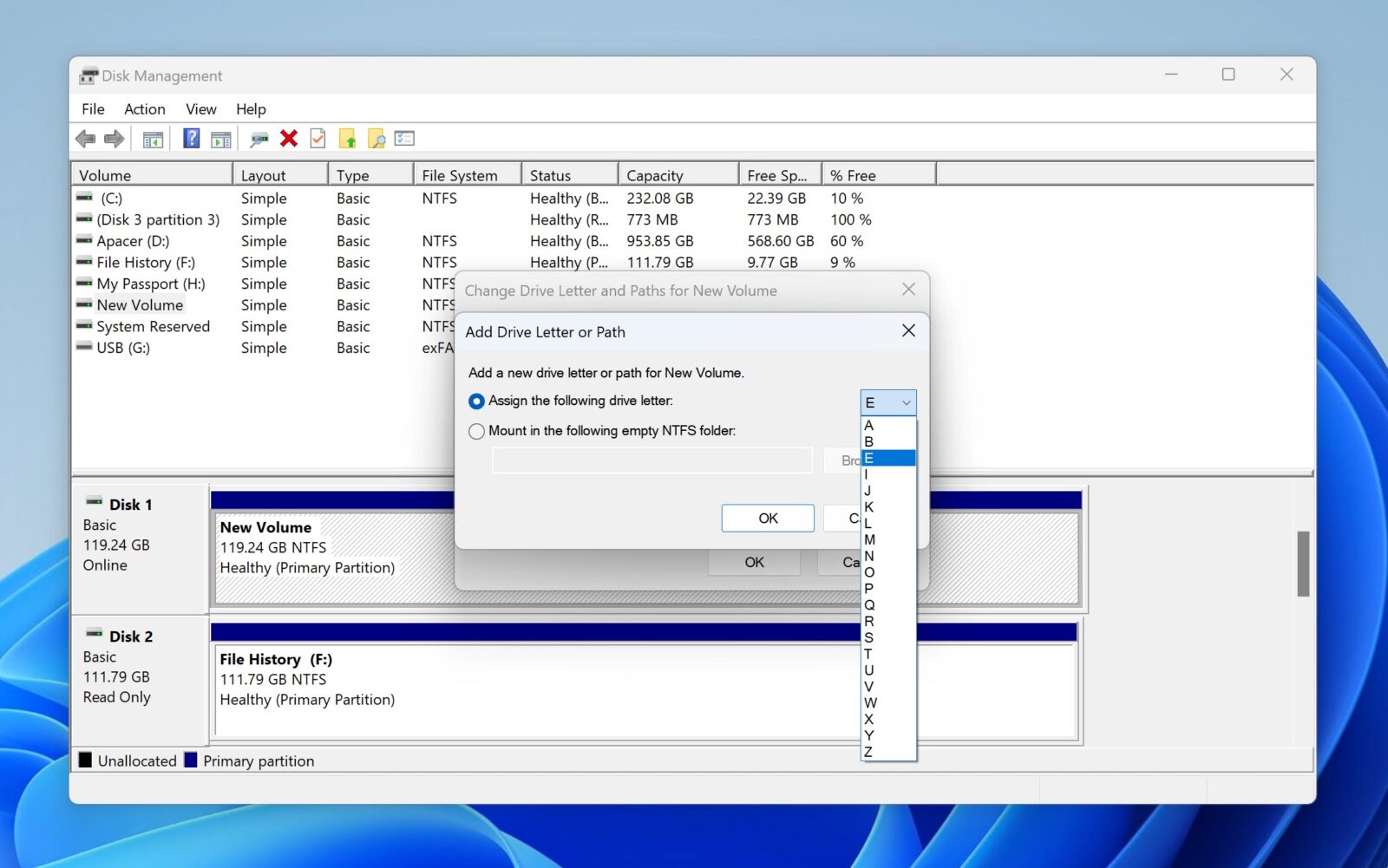This screenshot has width=1388, height=868.
Task: Click OK in the Add Drive Letter dialog
Action: pos(767,518)
